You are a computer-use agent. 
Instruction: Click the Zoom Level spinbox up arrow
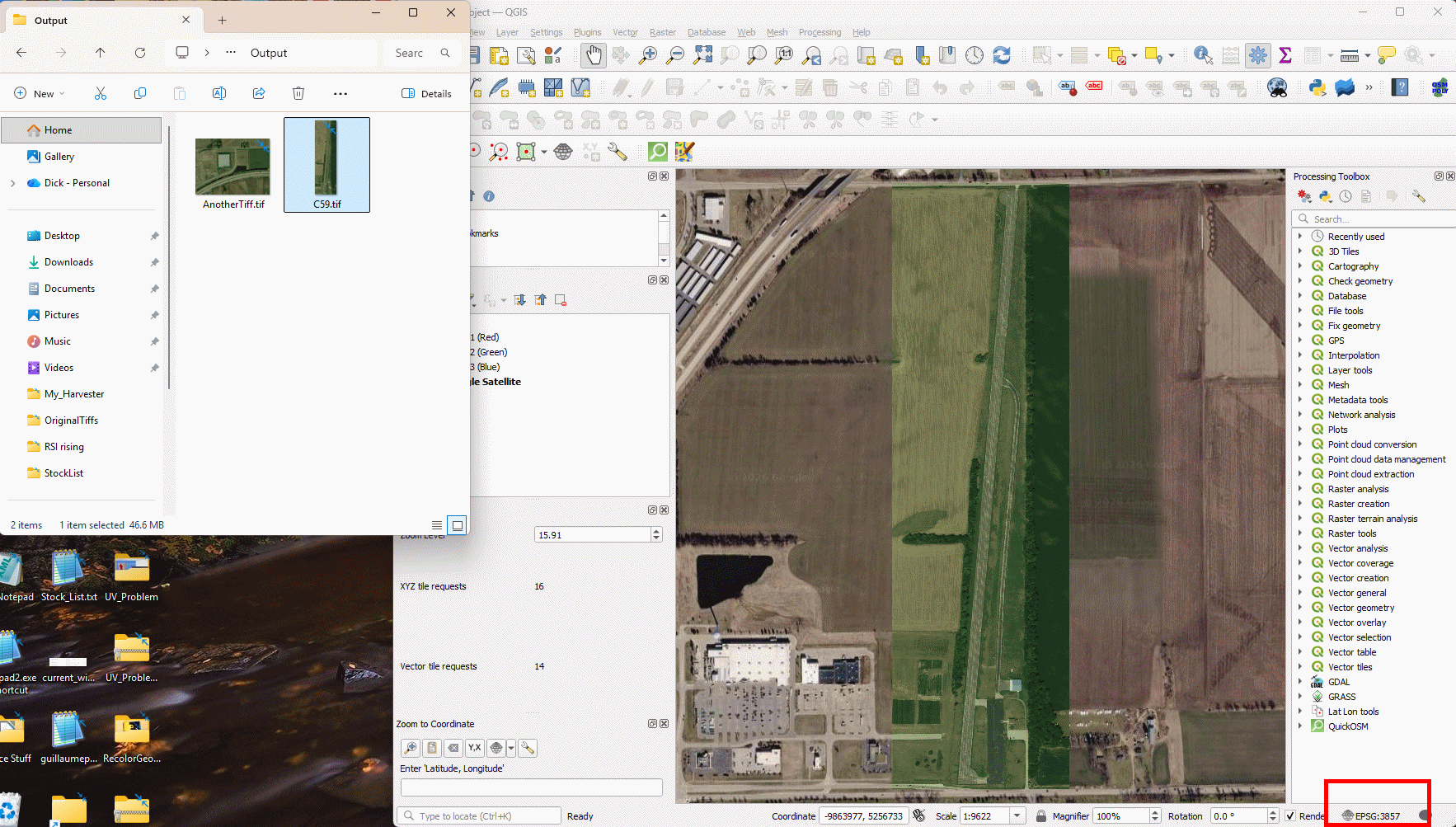[x=656, y=531]
